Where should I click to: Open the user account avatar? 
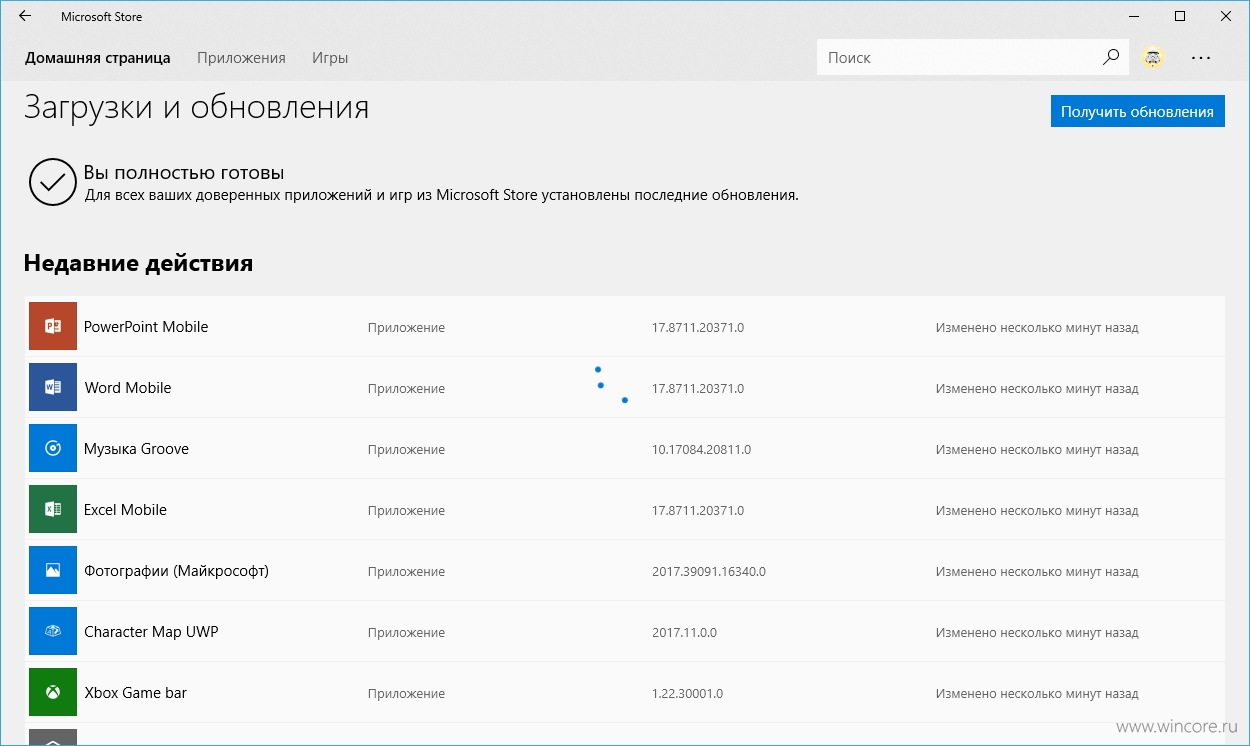(x=1153, y=58)
